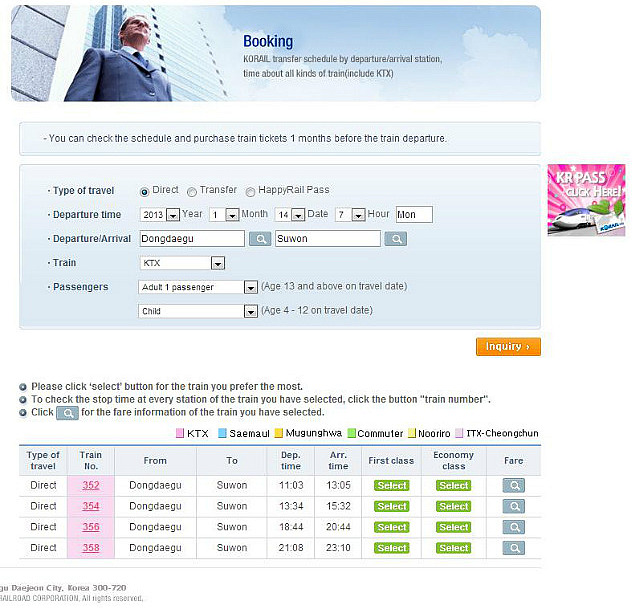Image resolution: width=640 pixels, height=608 pixels.
Task: Click arrival time 23:10 cell
Action: click(x=338, y=548)
